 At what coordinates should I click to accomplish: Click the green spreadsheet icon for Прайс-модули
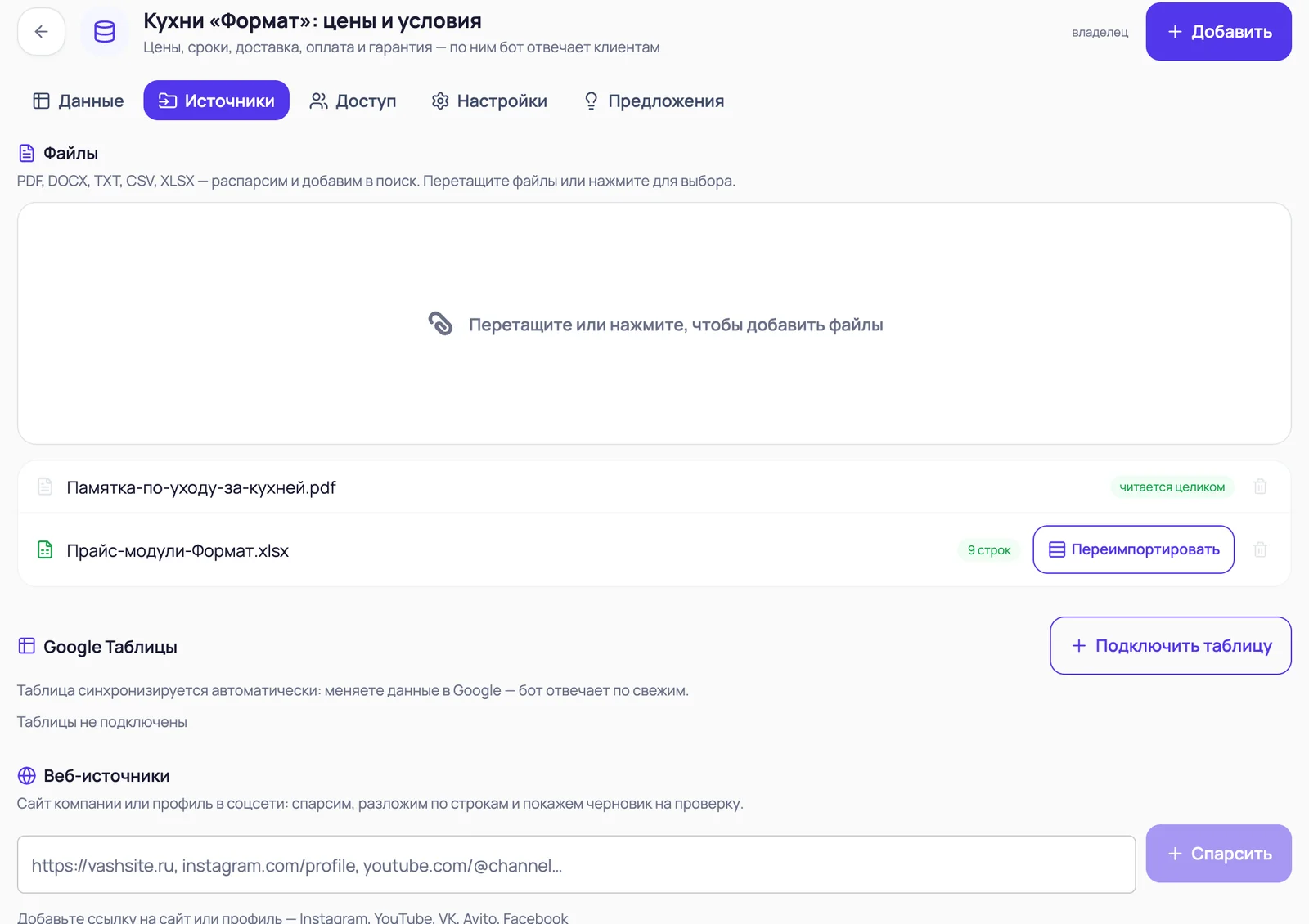coord(45,549)
